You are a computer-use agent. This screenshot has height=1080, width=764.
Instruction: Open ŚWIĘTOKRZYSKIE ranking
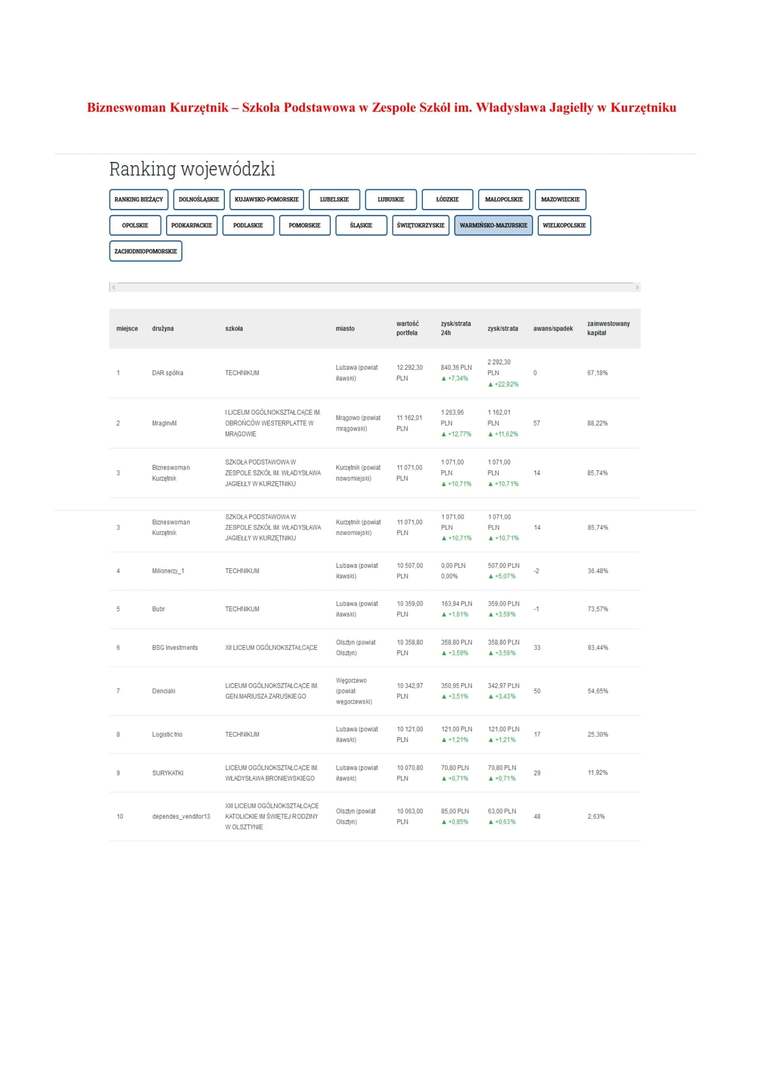pyautogui.click(x=420, y=225)
